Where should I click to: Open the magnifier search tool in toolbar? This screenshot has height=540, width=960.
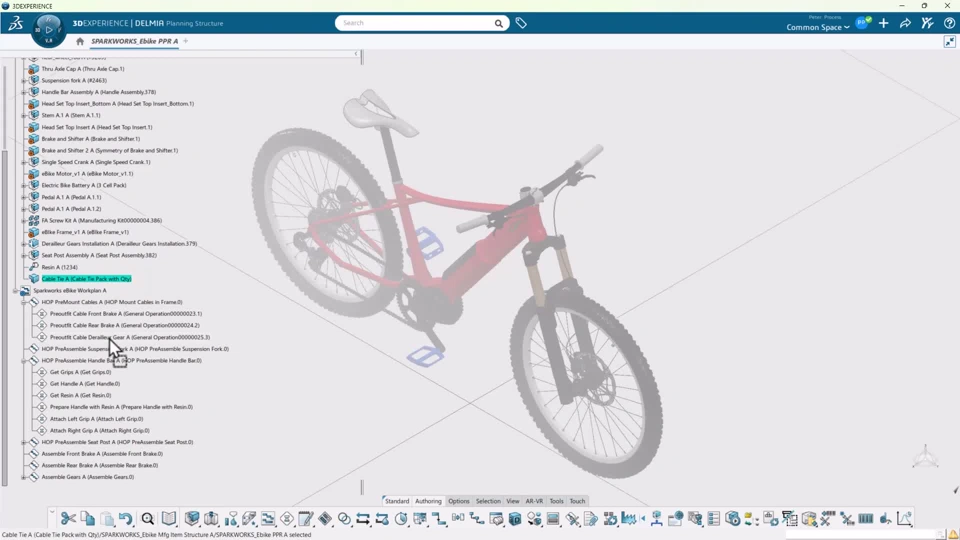tap(148, 519)
